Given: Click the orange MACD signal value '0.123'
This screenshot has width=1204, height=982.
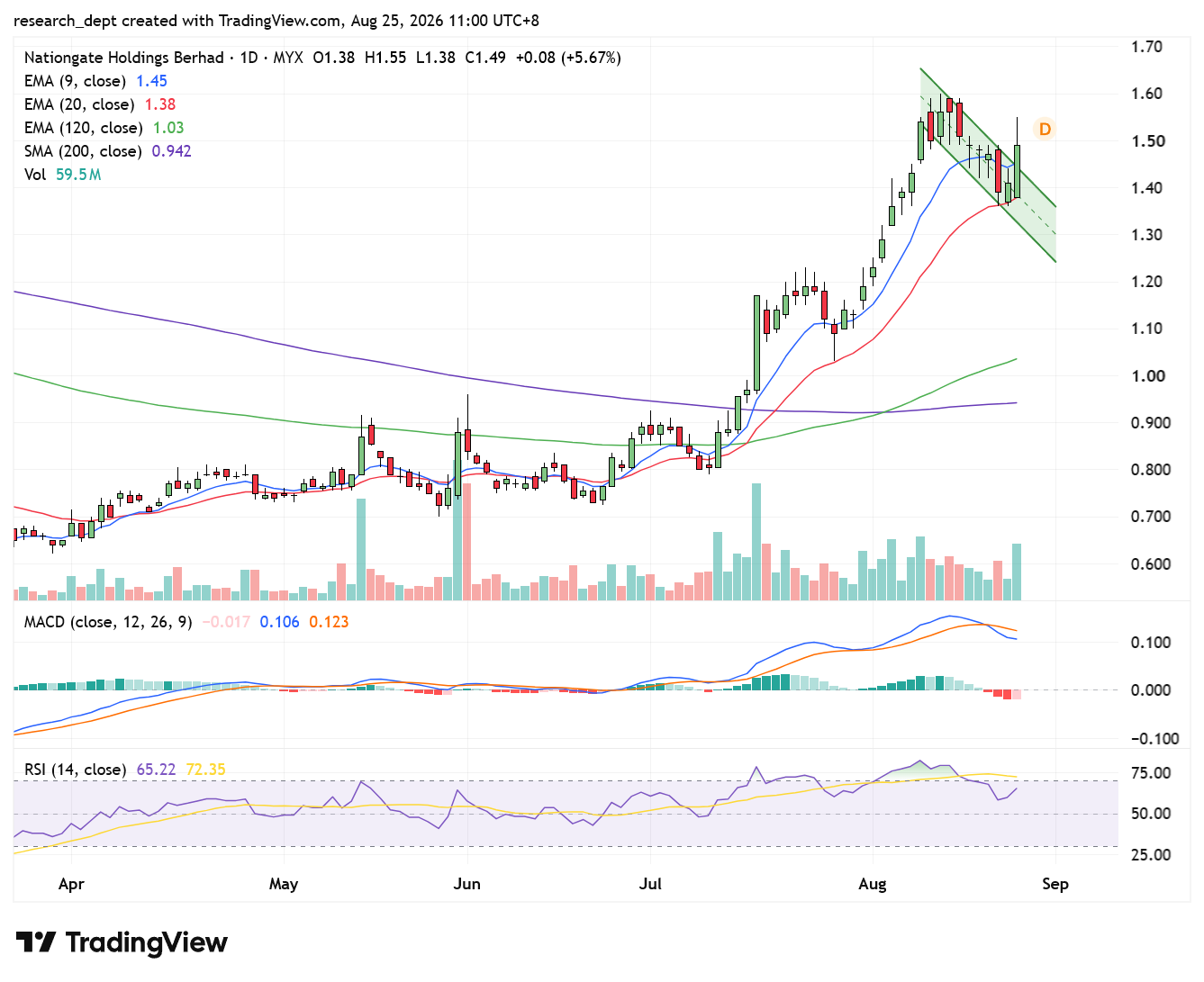Looking at the screenshot, I should [329, 622].
